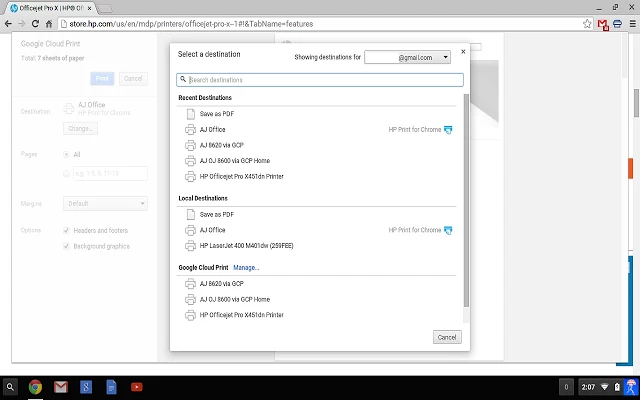Bookmark this page with the star icon
This screenshot has width=640, height=400.
[584, 25]
